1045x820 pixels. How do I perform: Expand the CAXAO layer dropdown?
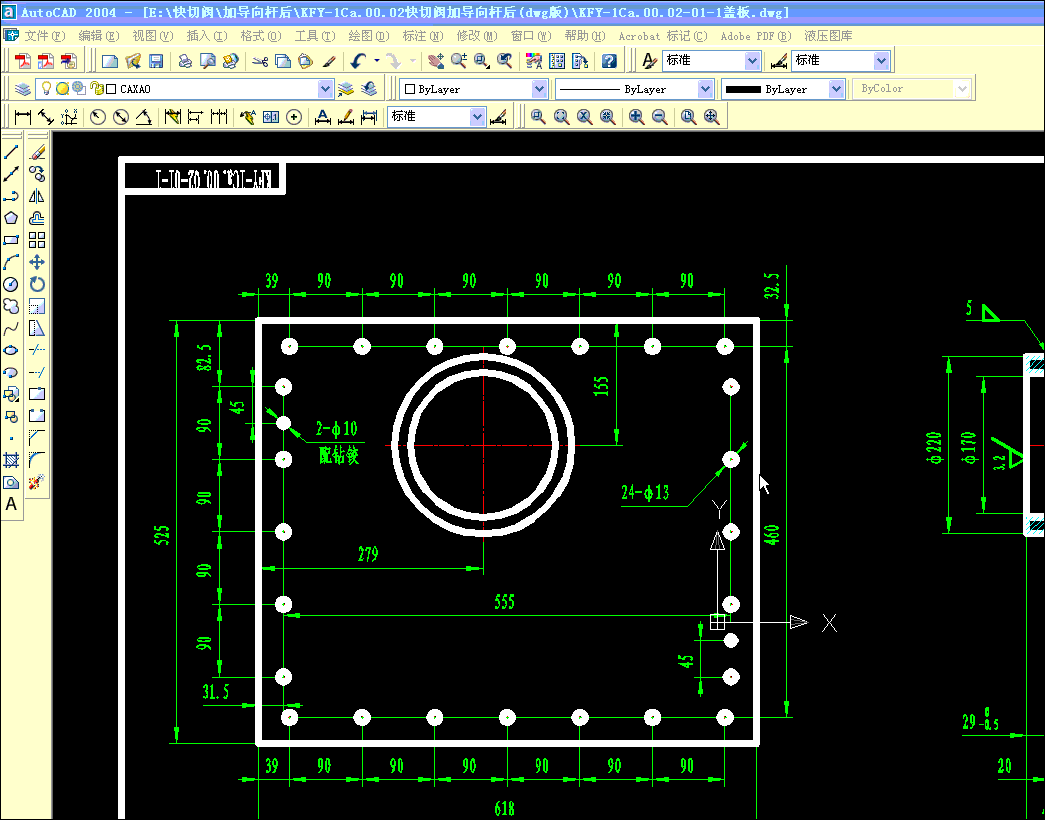[x=325, y=89]
